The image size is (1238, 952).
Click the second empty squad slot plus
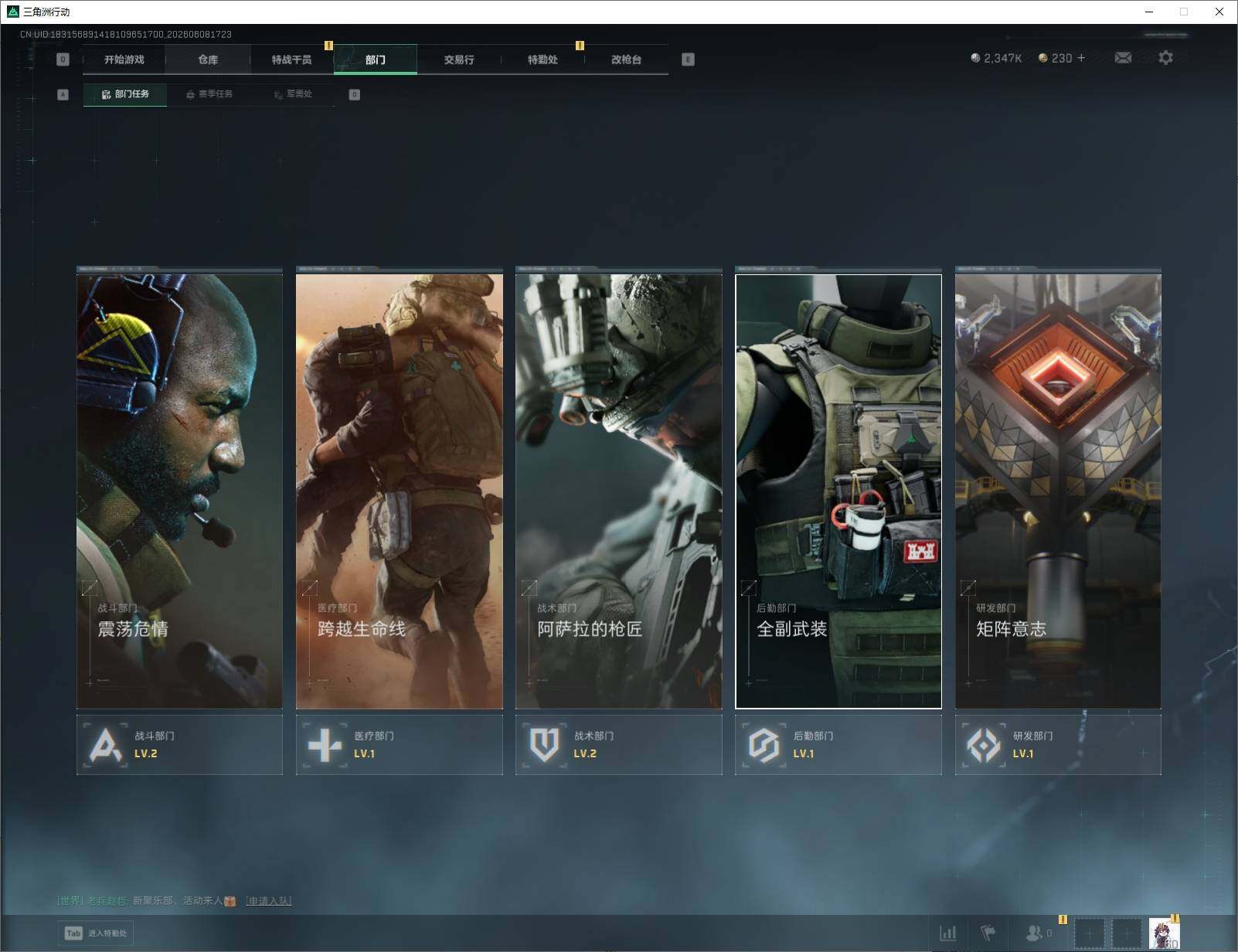tap(1127, 933)
